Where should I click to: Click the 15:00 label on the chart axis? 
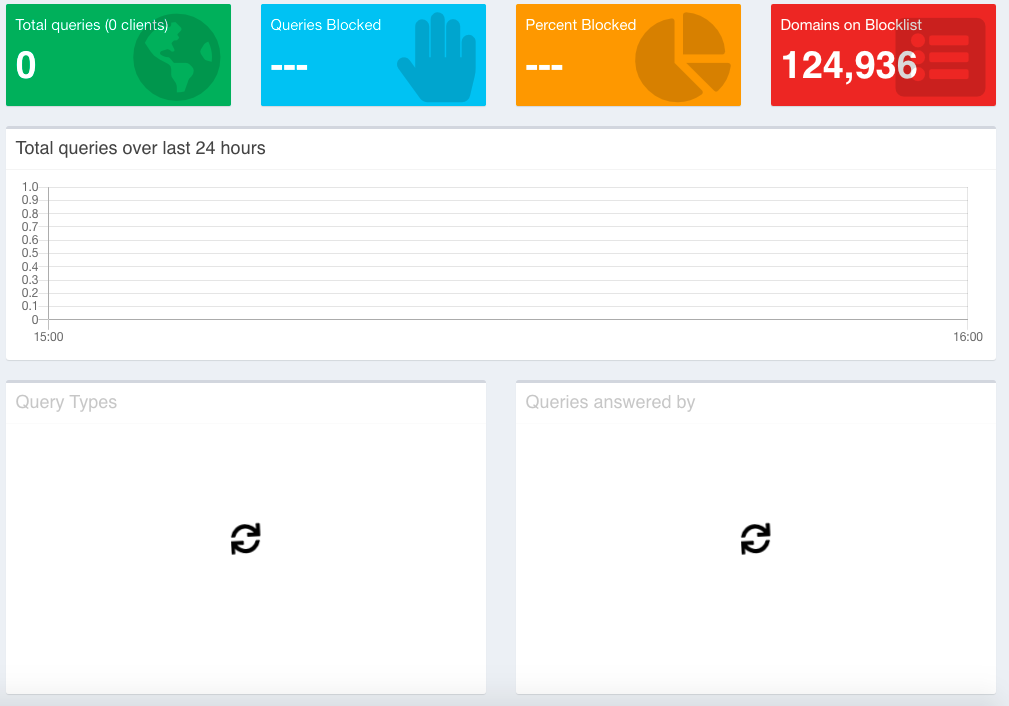coord(48,337)
